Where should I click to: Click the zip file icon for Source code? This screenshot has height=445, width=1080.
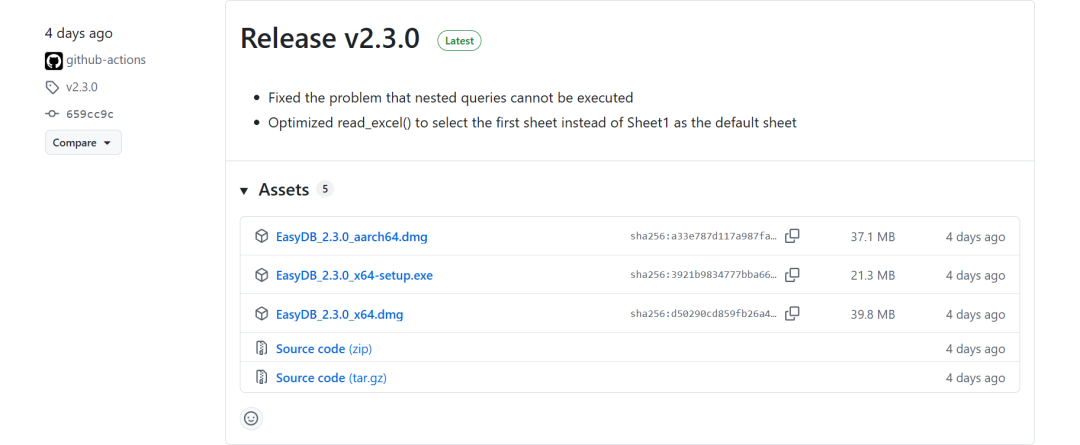click(x=261, y=349)
